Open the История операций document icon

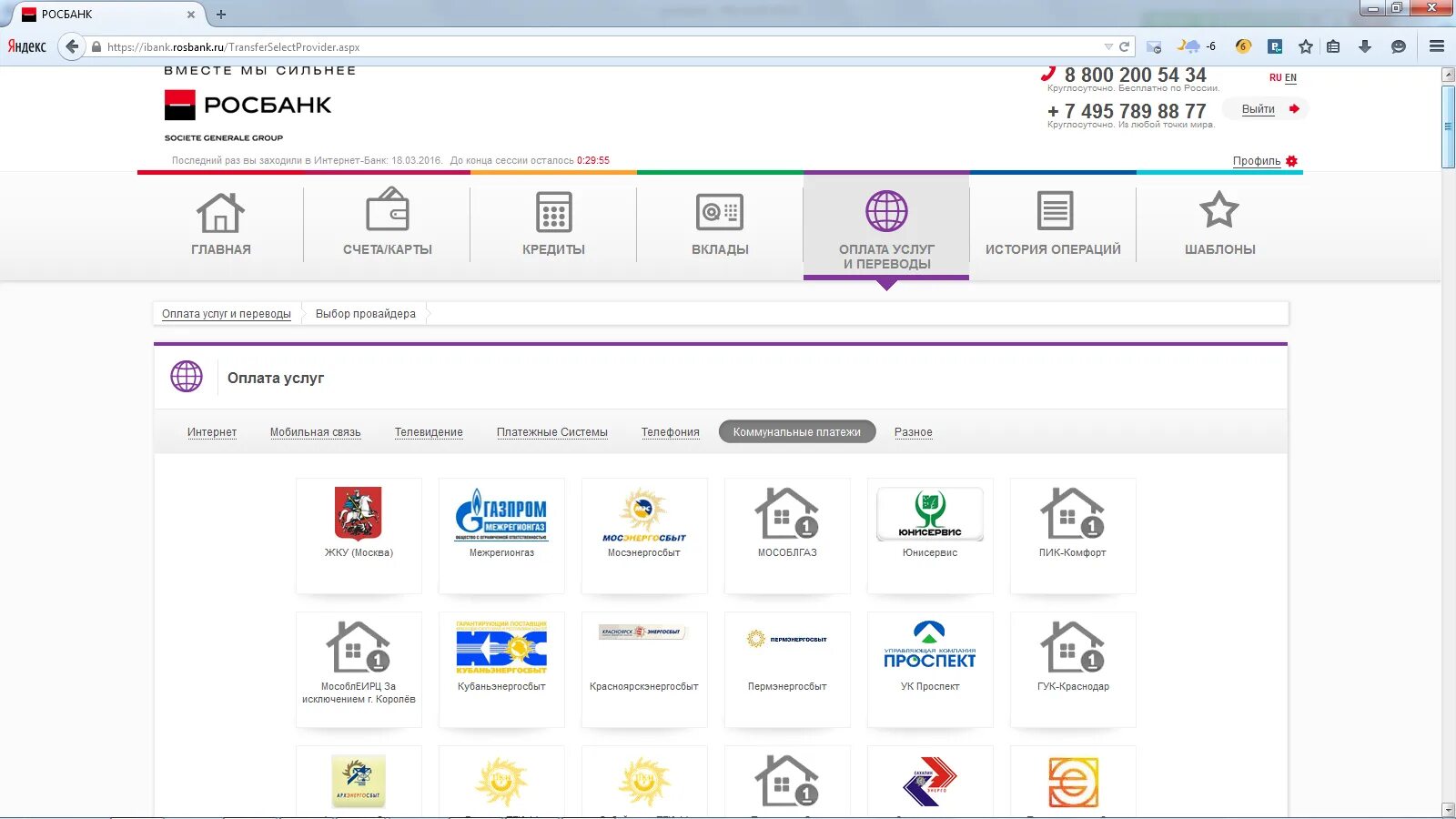[1055, 211]
